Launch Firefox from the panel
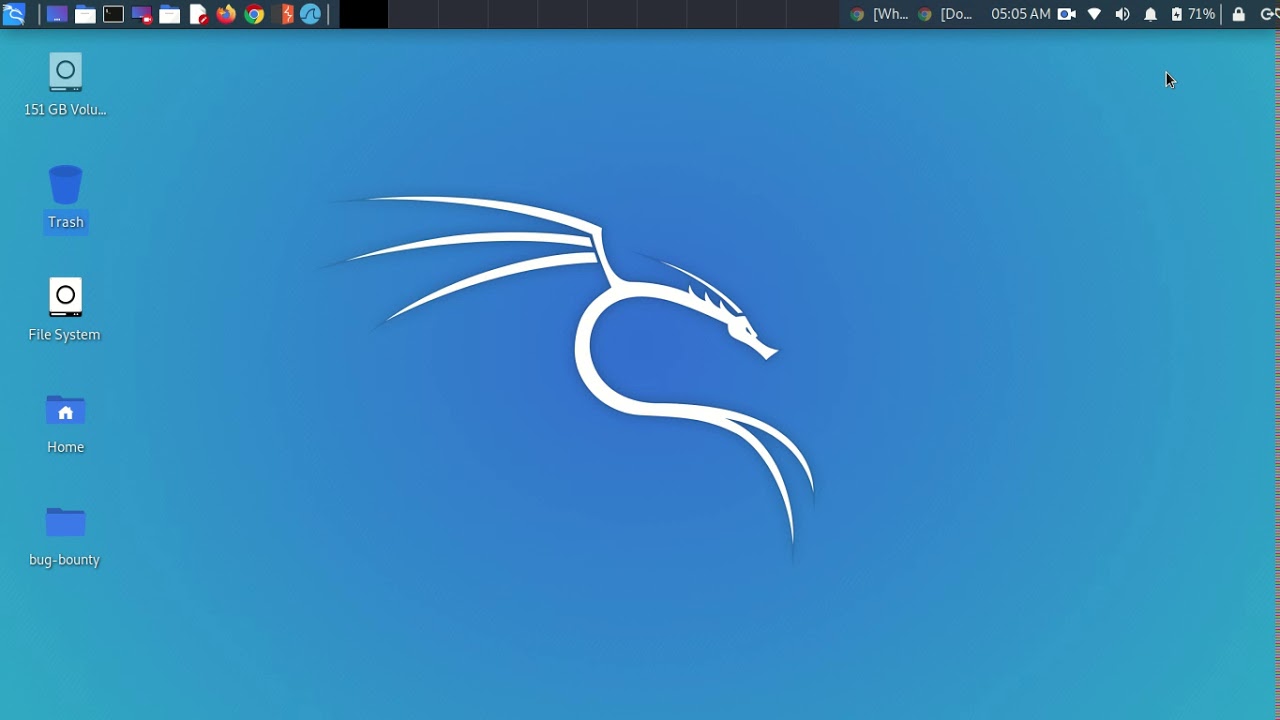Screen dimensions: 1280x720 226,14
